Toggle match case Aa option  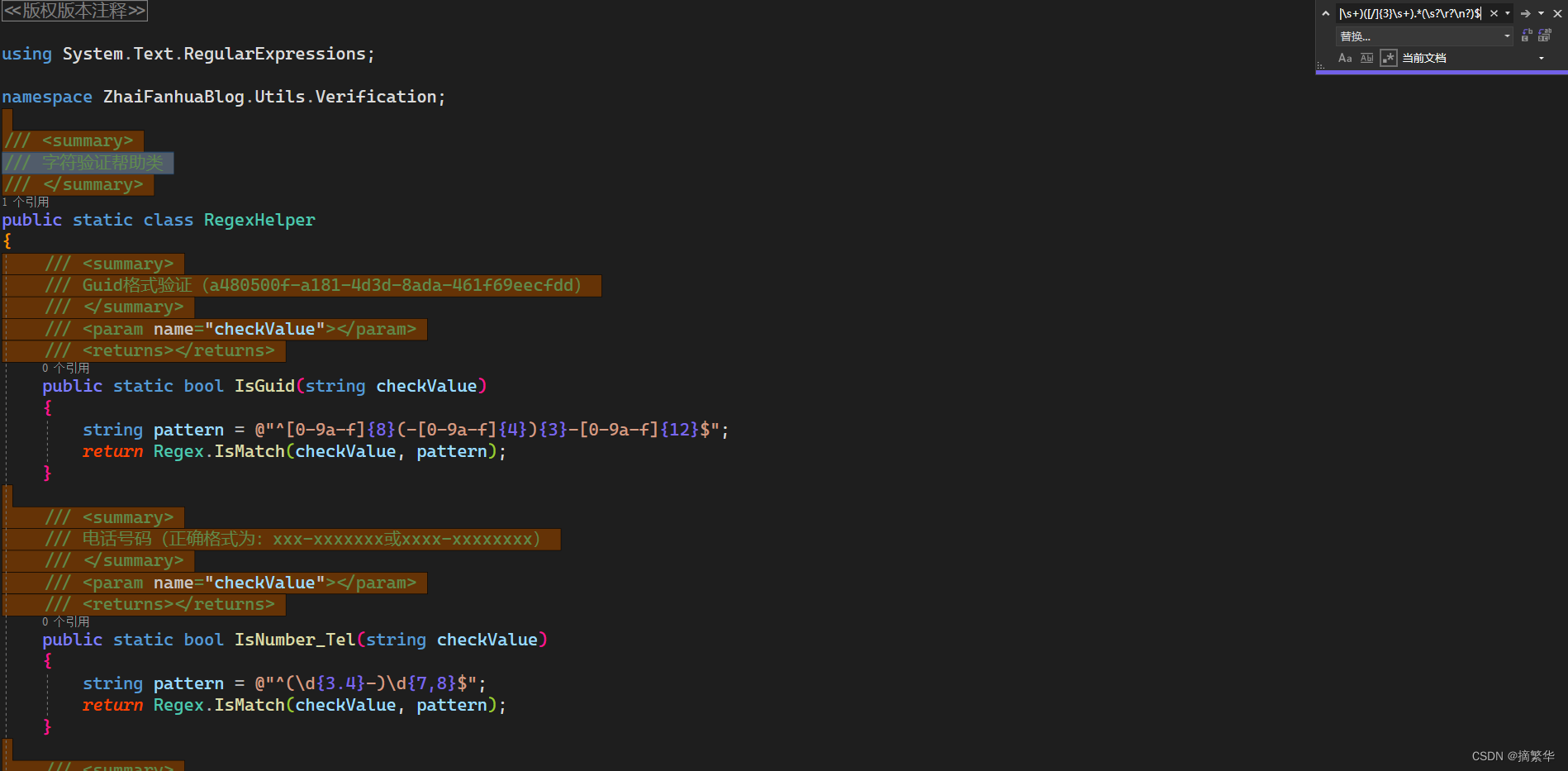[x=1345, y=58]
